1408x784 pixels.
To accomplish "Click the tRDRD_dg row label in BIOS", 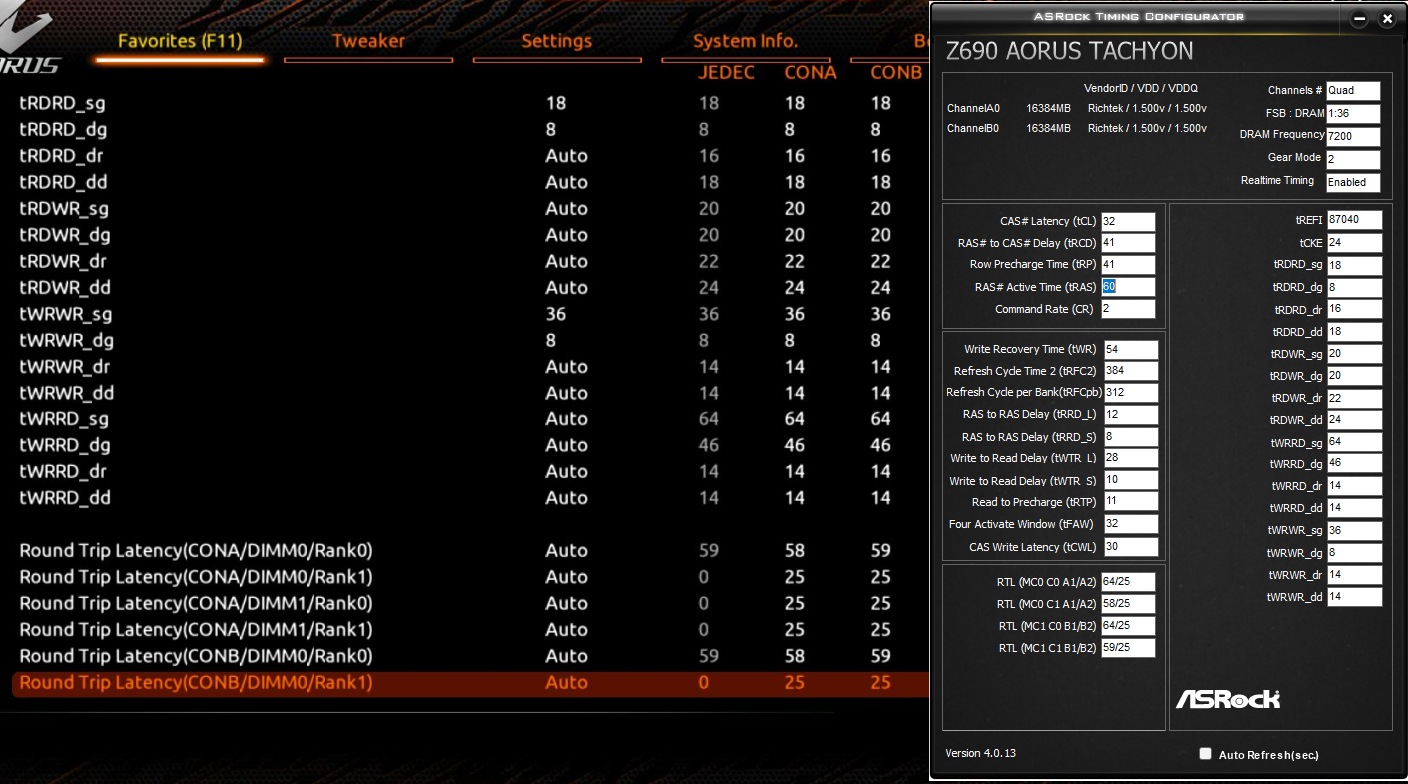I will pyautogui.click(x=63, y=130).
